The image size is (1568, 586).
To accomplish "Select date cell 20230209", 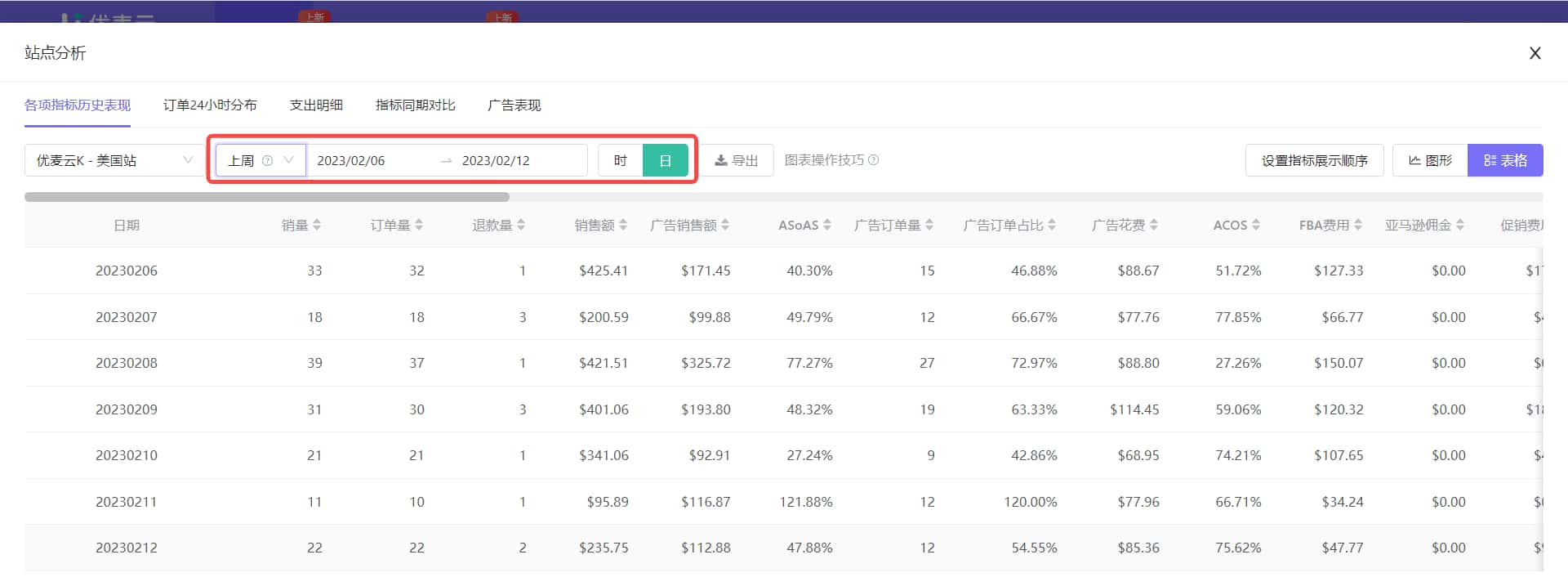I will (x=127, y=409).
